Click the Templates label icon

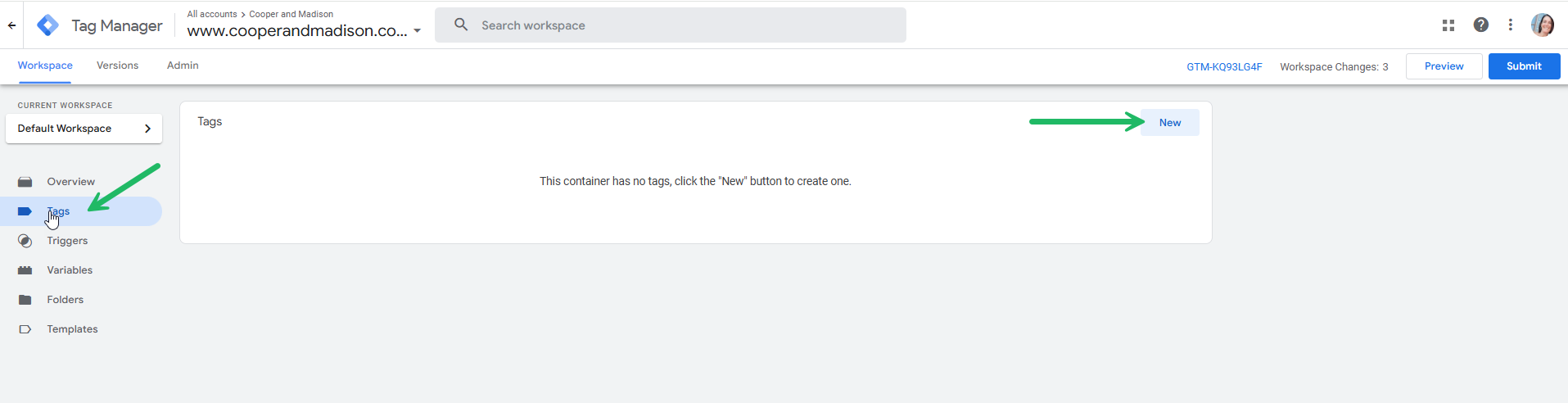pos(25,329)
